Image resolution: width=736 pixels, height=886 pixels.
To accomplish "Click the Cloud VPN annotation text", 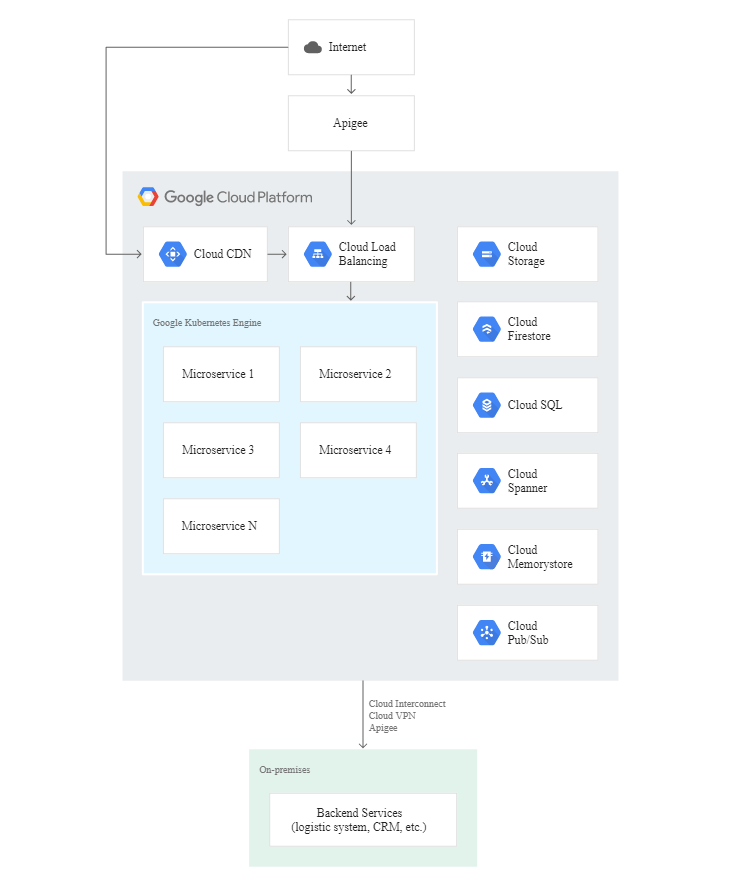I will coord(392,715).
